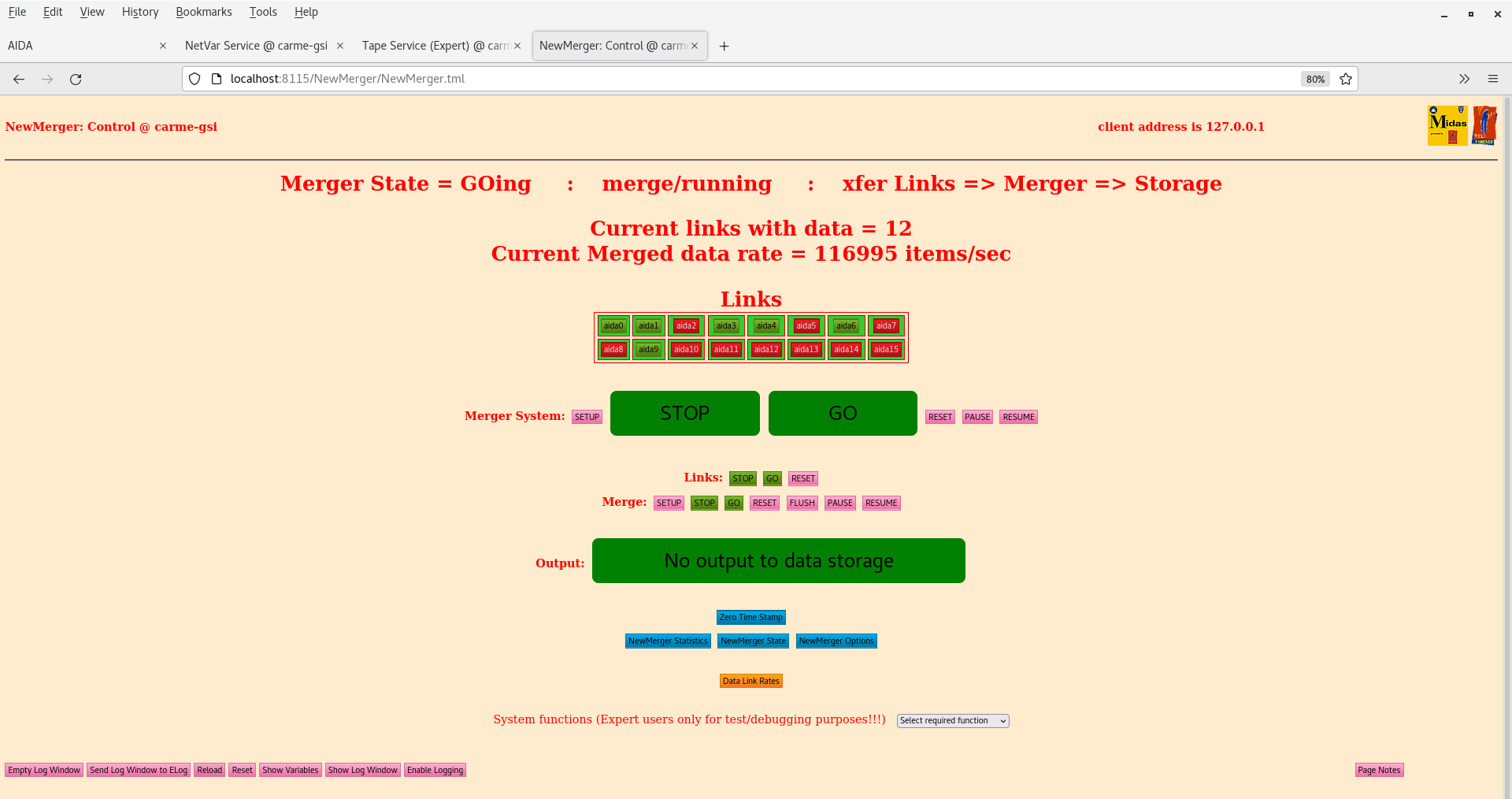Open the Select required function dropdown
The width and height of the screenshot is (1512, 799).
coord(952,720)
